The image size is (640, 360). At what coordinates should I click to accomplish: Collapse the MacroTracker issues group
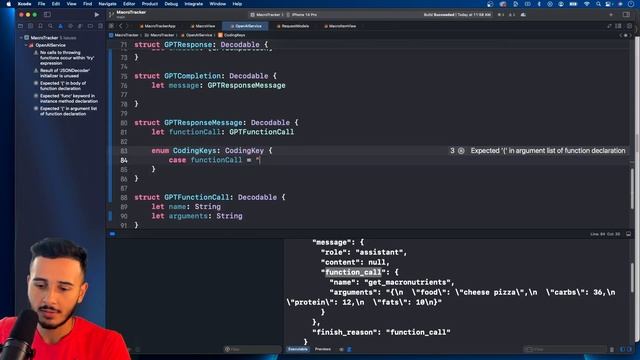[x=21, y=38]
